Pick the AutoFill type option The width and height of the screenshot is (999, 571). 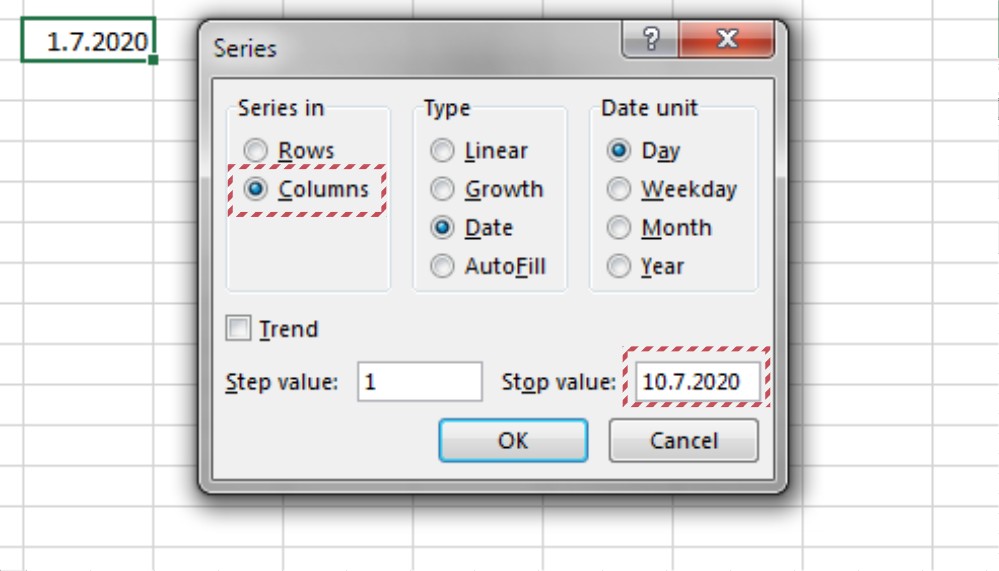pos(442,267)
